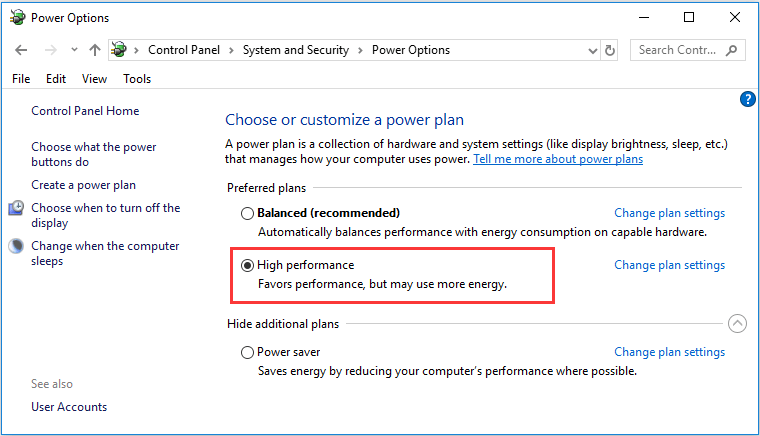The image size is (760, 436).
Task: Click into the Search Control Panel field
Action: pos(678,50)
